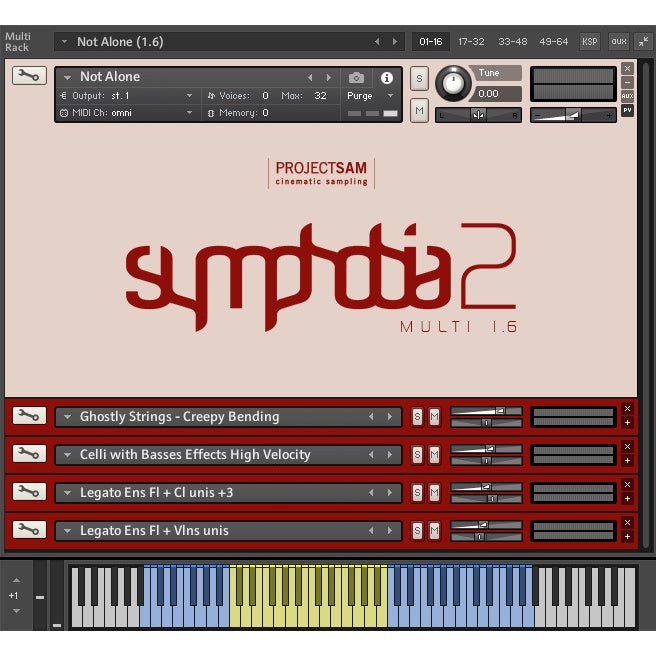Image resolution: width=656 pixels, height=656 pixels.
Task: Open wrench editor for Ghostly Strings - Creepy Bending
Action: pyautogui.click(x=29, y=416)
